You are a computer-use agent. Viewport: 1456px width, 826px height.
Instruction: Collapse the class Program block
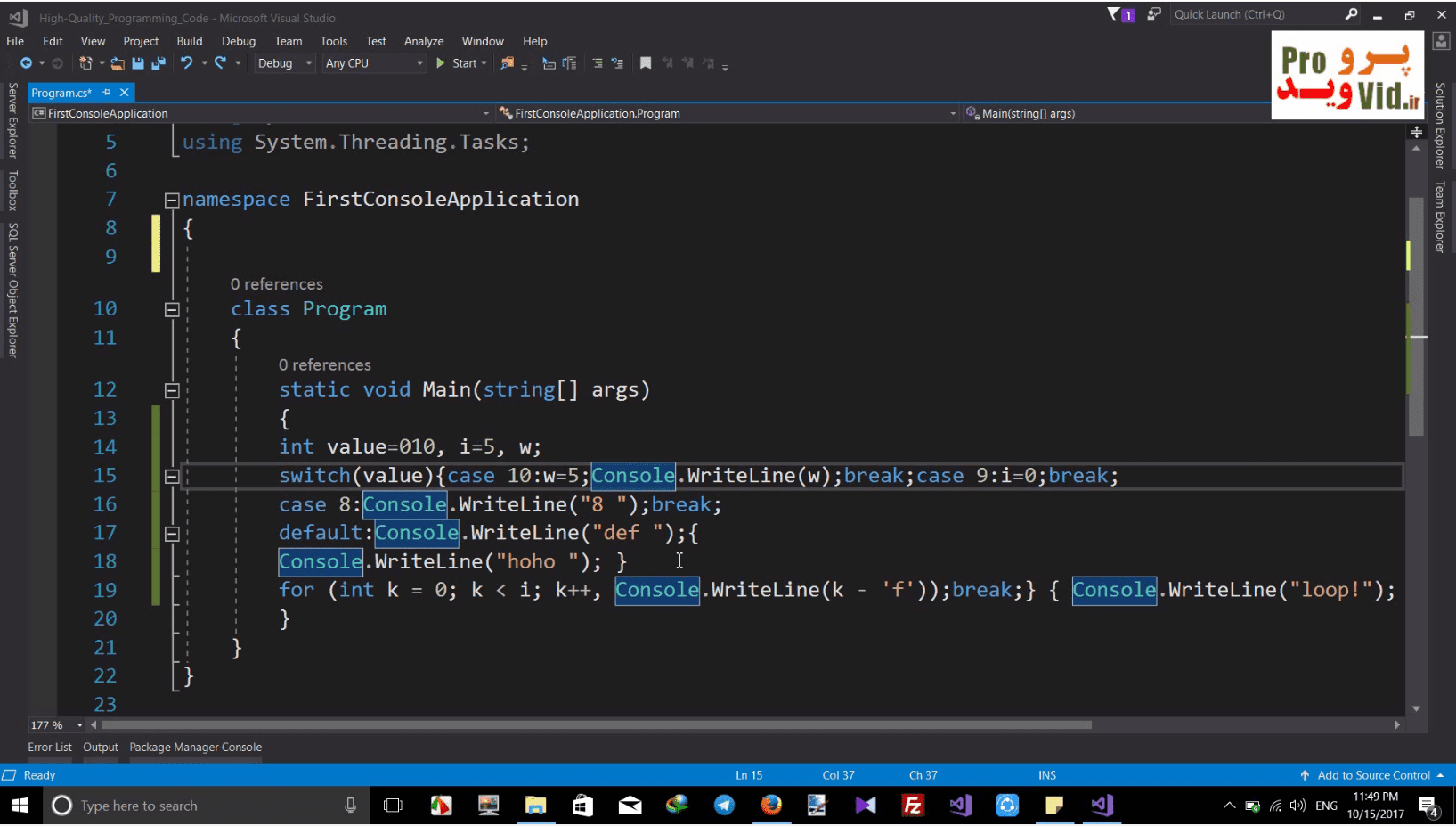pos(172,309)
